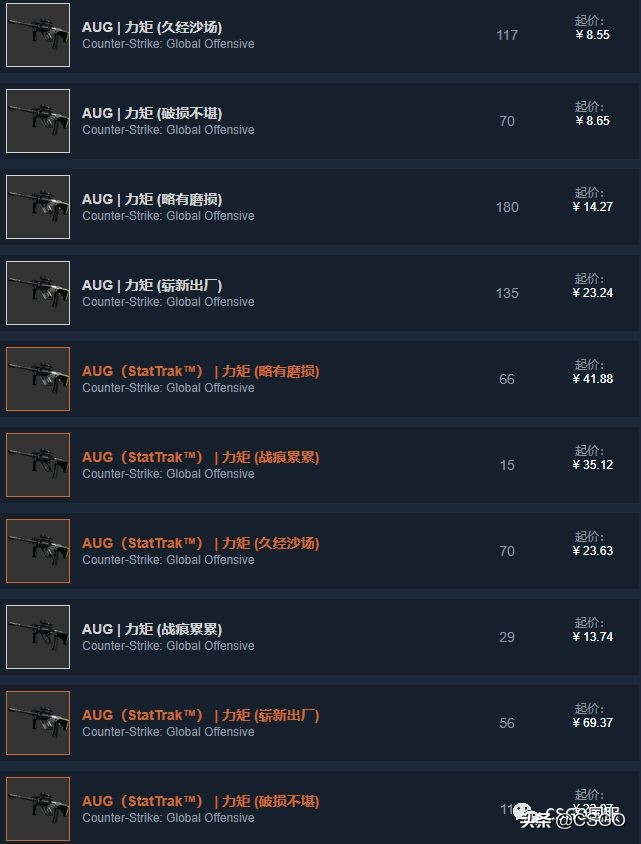Click StatTrak AUG 力矩 (久经沙场) orange-bordered thumbnail

pyautogui.click(x=38, y=551)
